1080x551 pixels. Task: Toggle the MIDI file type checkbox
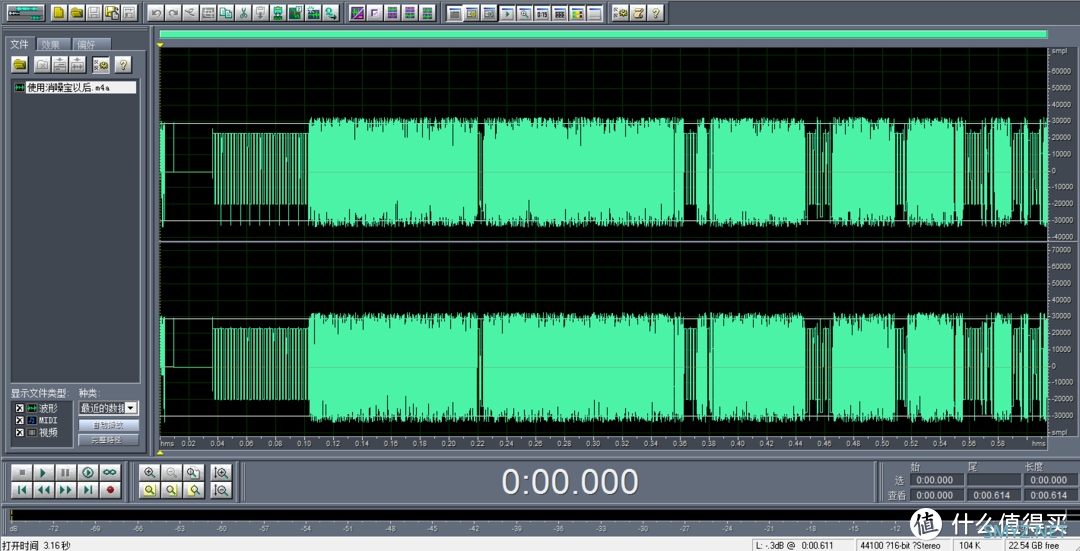pyautogui.click(x=19, y=420)
